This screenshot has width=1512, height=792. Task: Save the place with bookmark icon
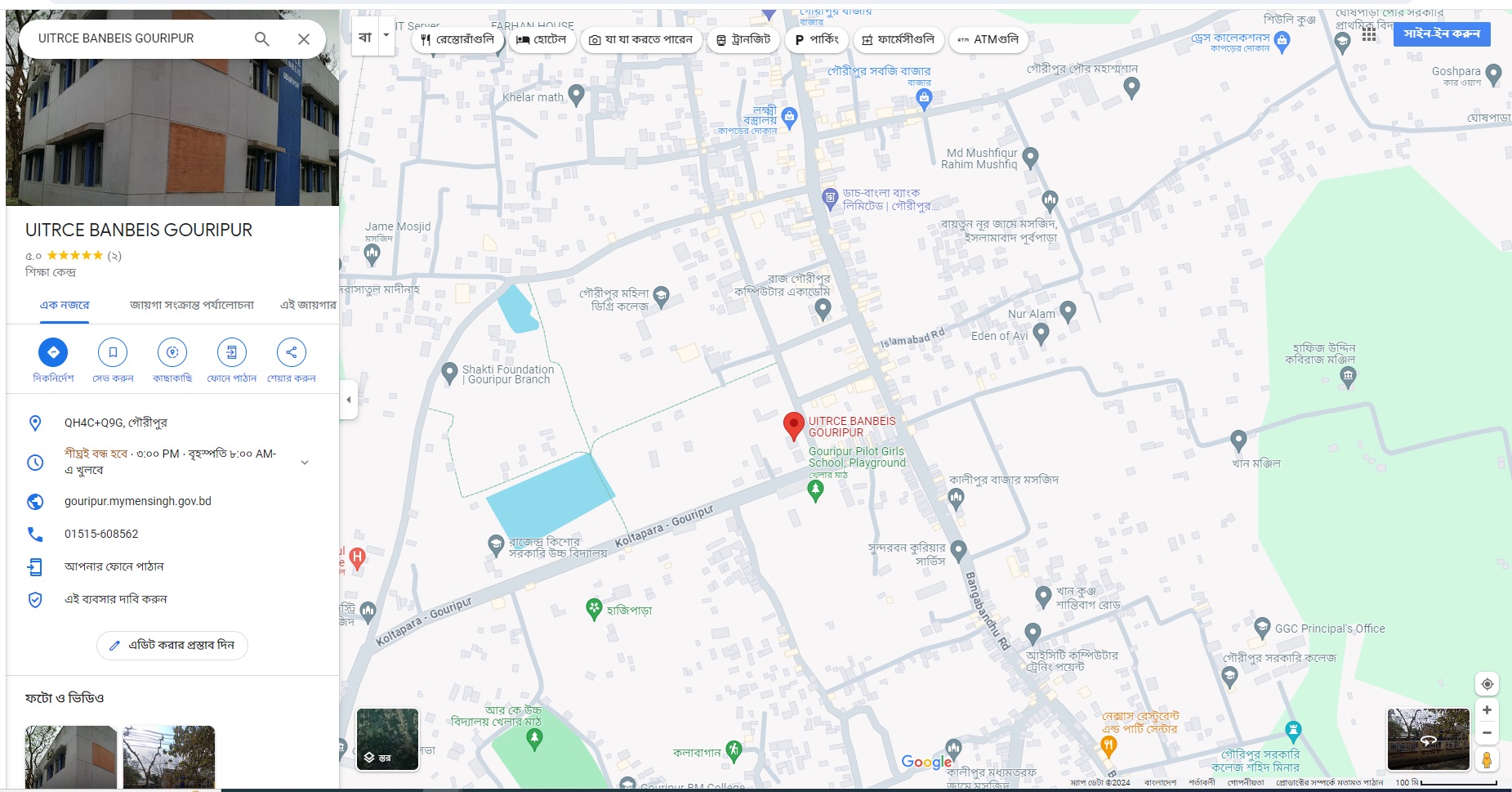tap(113, 352)
